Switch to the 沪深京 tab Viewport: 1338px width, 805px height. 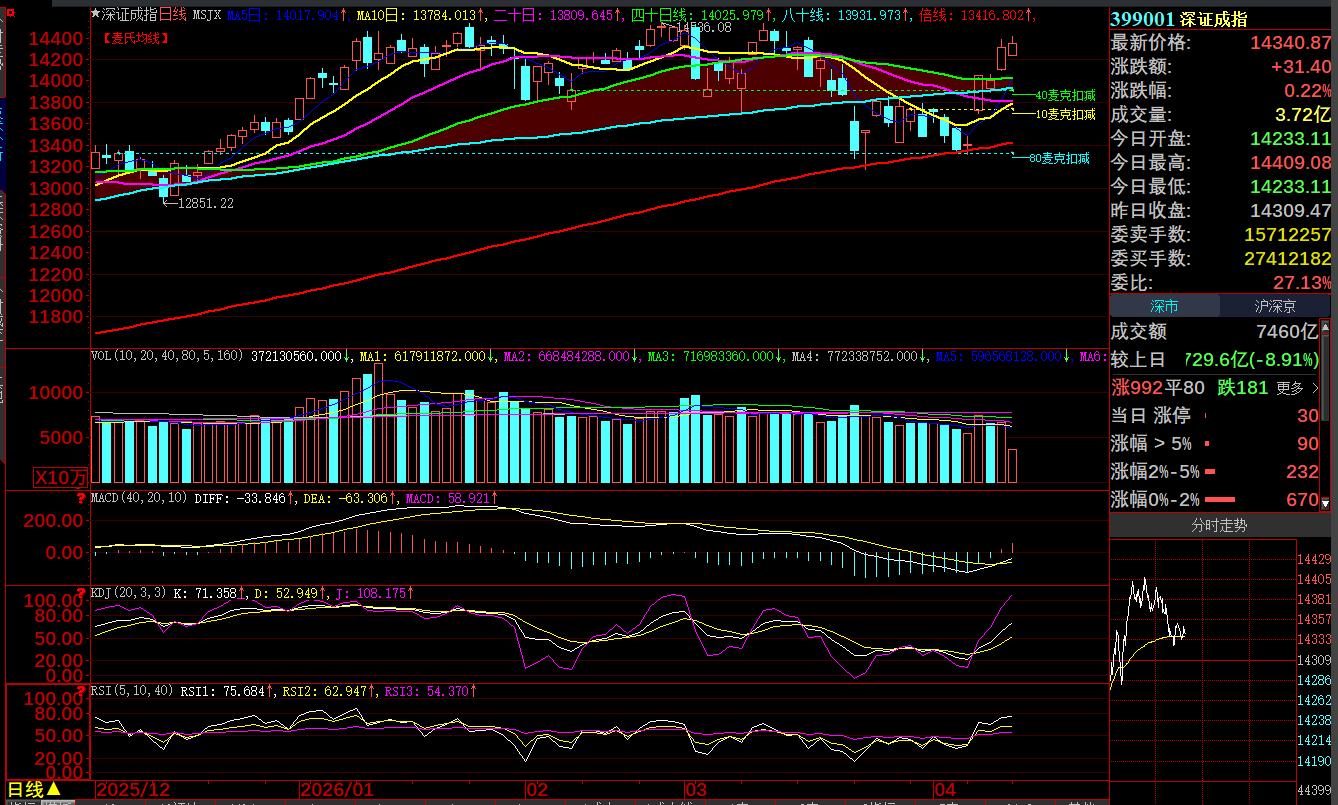point(1274,306)
